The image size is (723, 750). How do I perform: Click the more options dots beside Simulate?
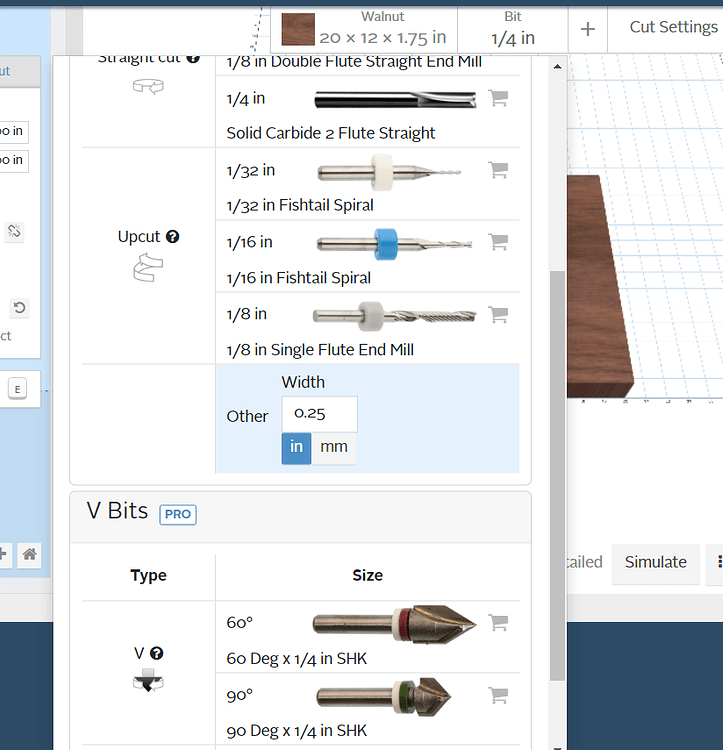(x=719, y=563)
